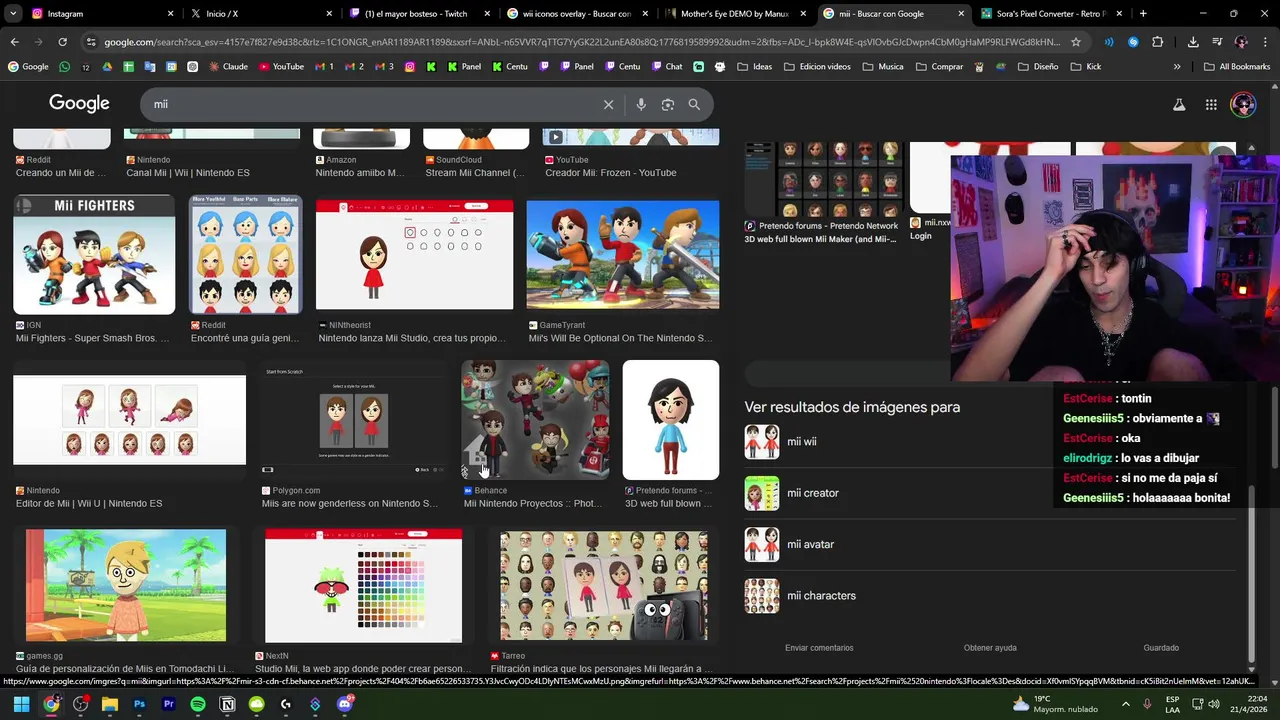
Task: Open Behance Mii Nintendo Proyectos image
Action: click(x=535, y=420)
